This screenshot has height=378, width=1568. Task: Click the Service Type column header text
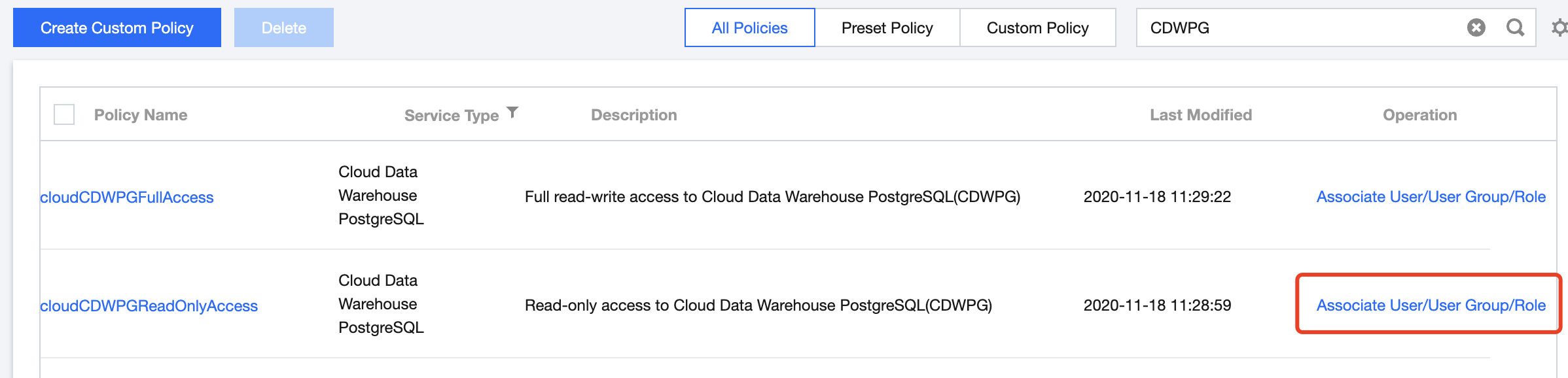coord(451,116)
